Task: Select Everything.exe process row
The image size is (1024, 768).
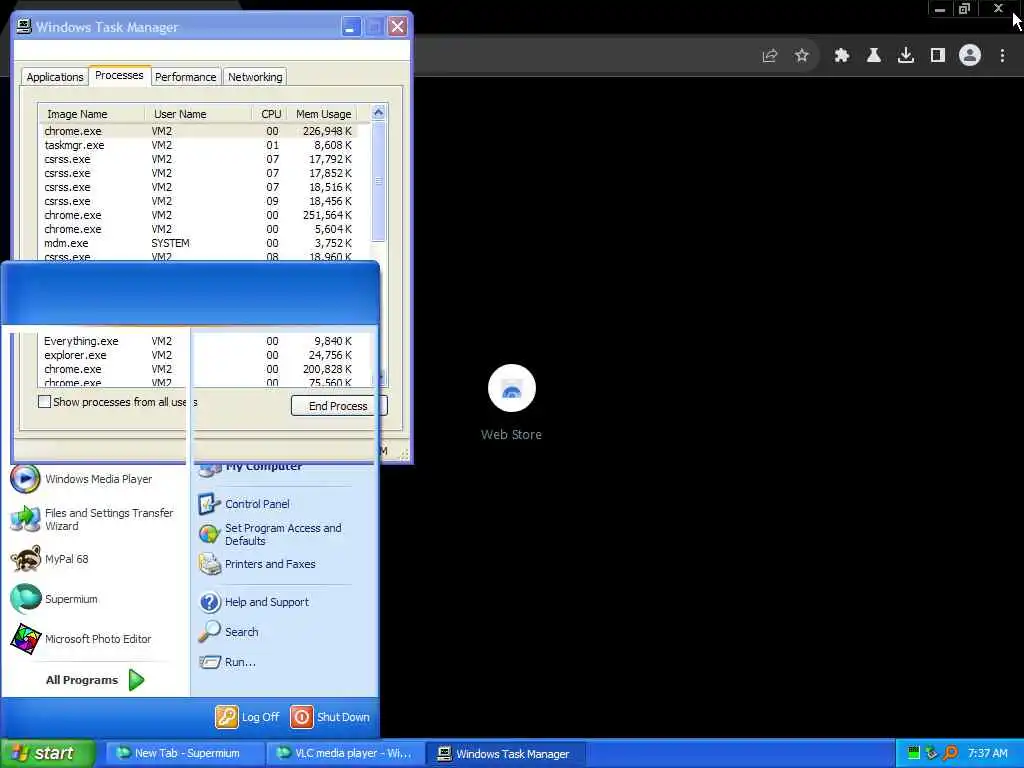Action: pos(199,341)
